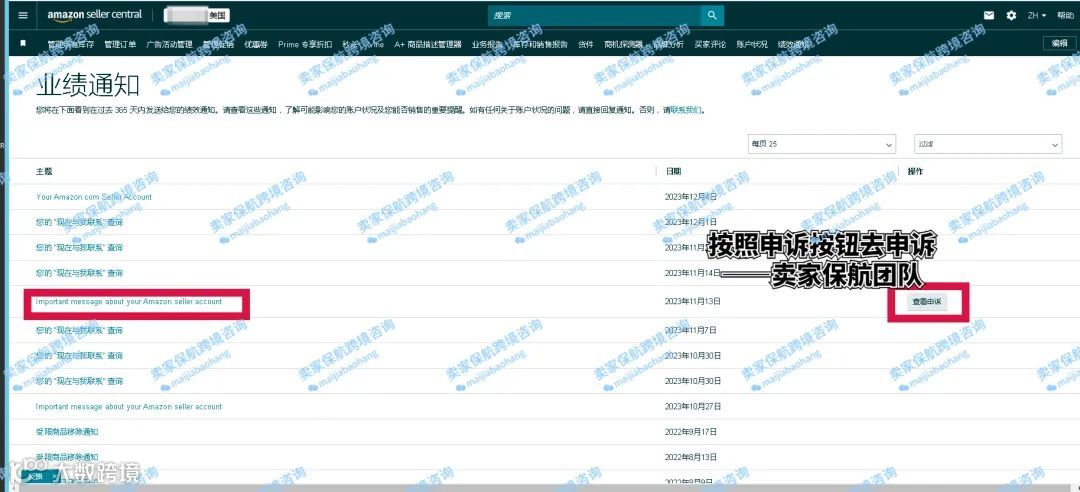The image size is (1080, 492).
Task: Close the 反馈 feedback tab
Action: point(55,476)
